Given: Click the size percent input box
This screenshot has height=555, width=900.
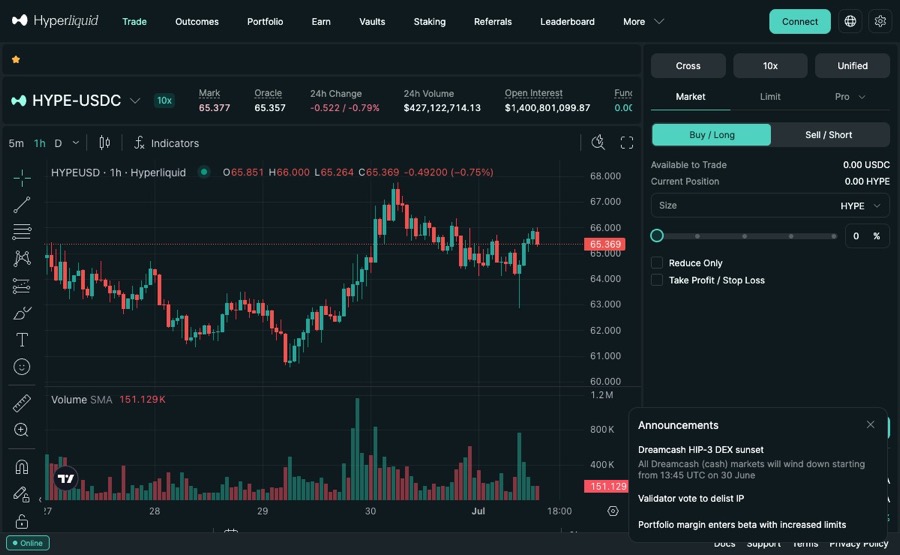Looking at the screenshot, I should click(867, 236).
